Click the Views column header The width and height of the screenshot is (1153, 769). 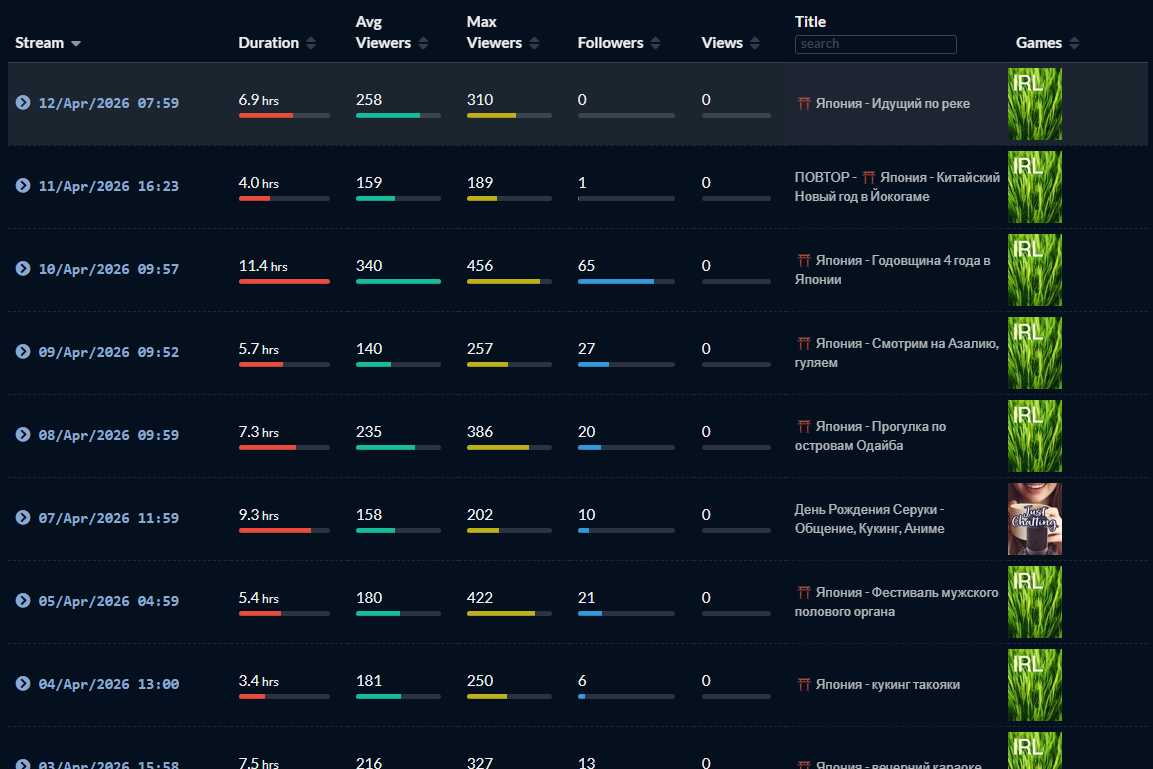pyautogui.click(x=722, y=43)
